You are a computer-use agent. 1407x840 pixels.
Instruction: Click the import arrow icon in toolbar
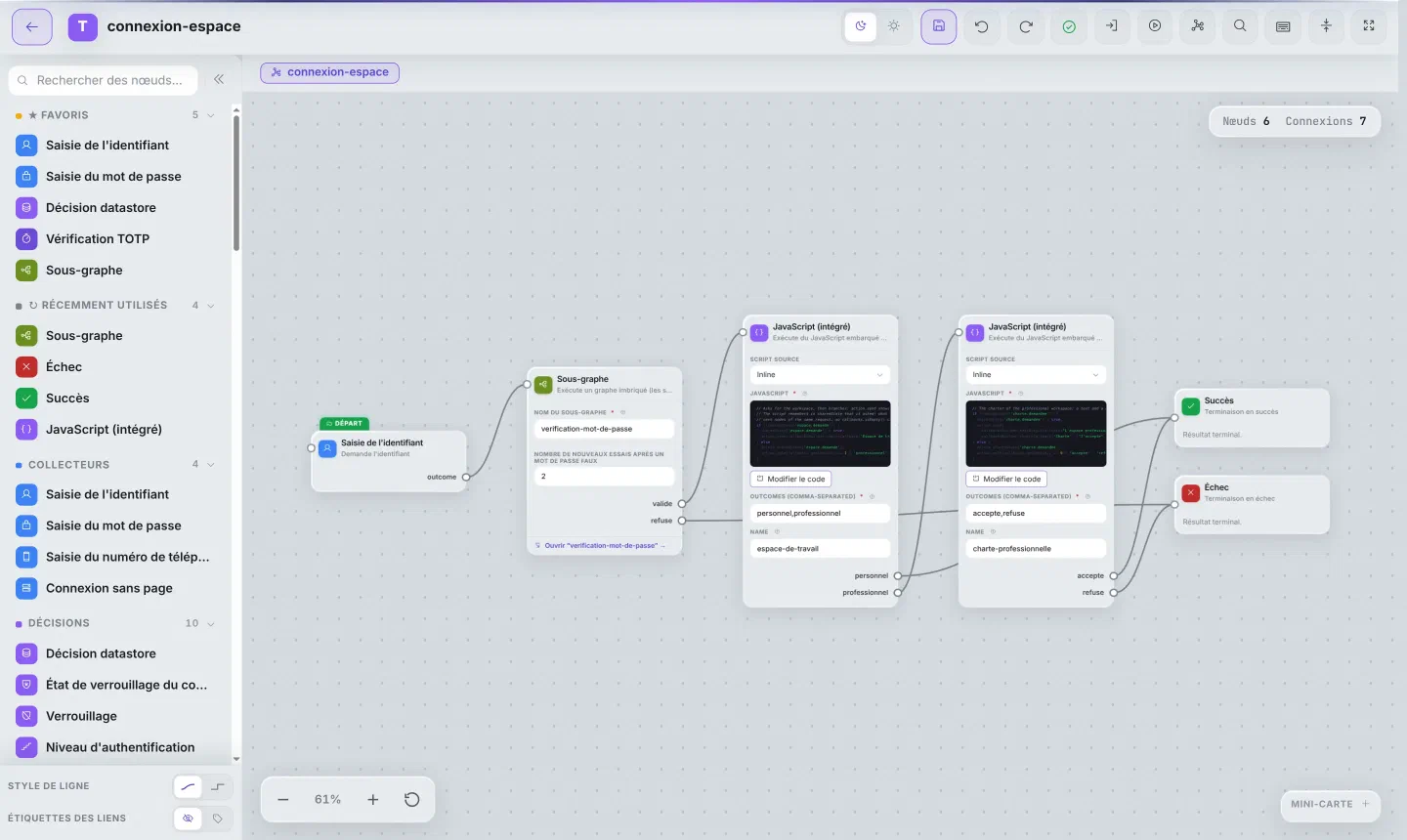click(1112, 26)
